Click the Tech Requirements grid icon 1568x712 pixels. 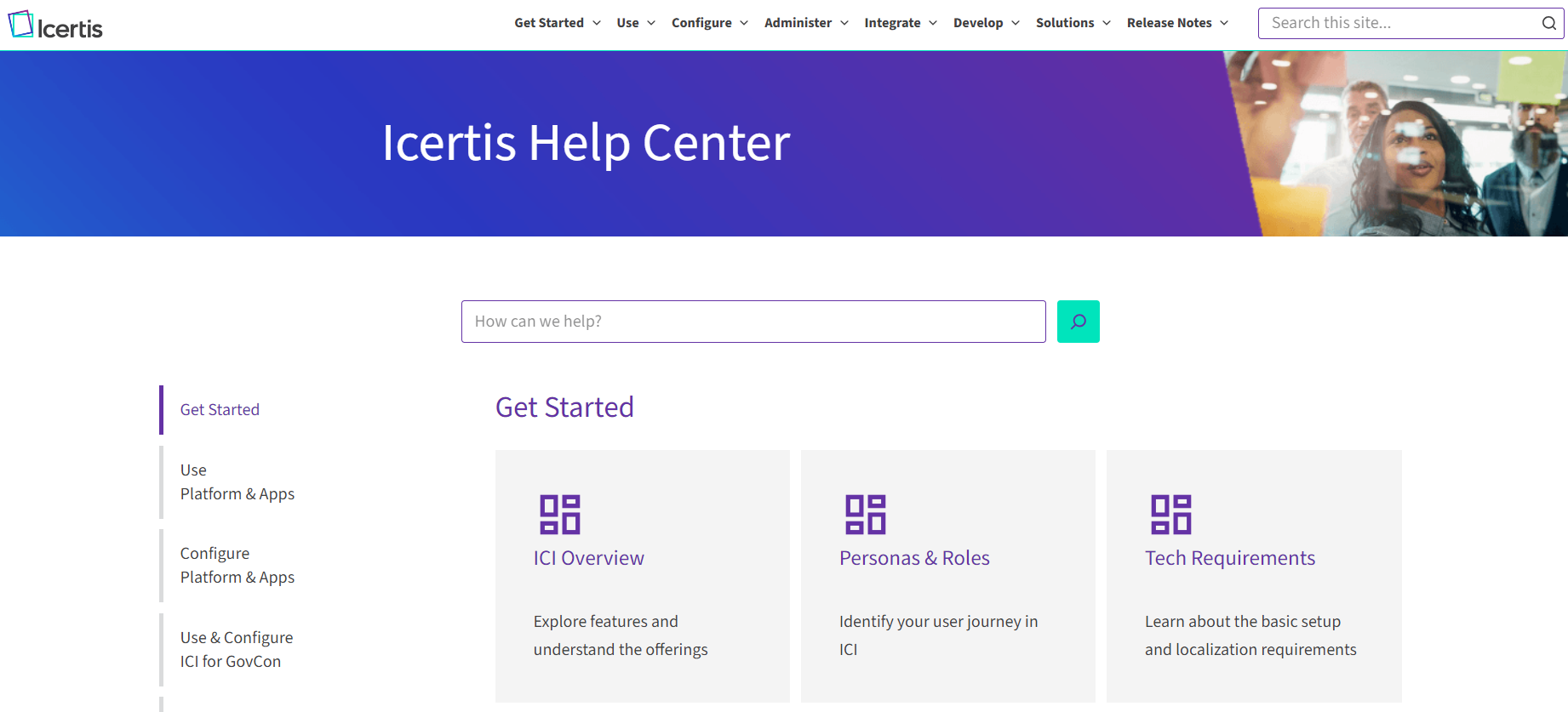click(x=1170, y=515)
